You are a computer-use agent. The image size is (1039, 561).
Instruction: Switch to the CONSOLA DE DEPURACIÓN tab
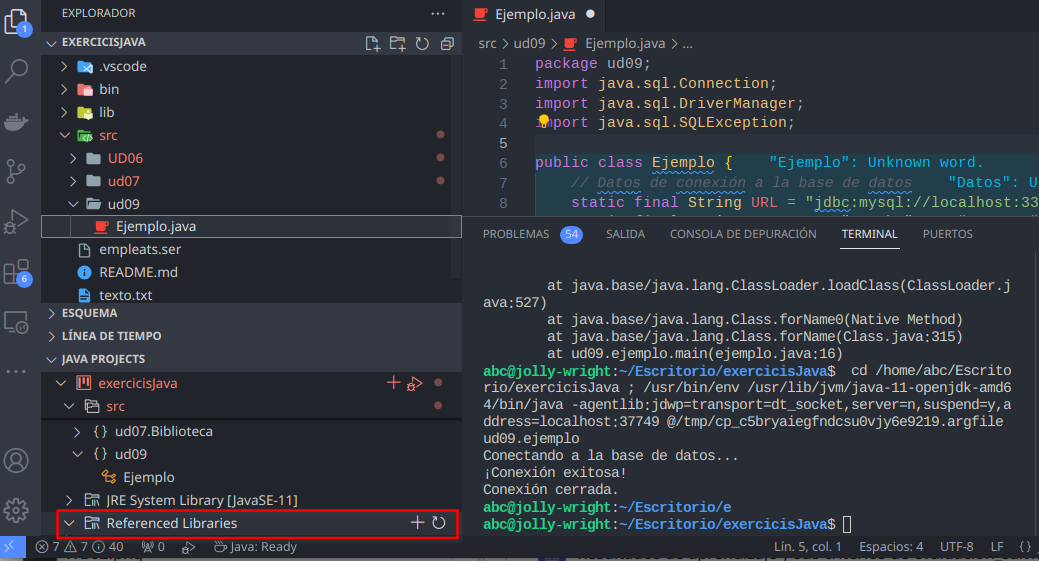tap(743, 234)
